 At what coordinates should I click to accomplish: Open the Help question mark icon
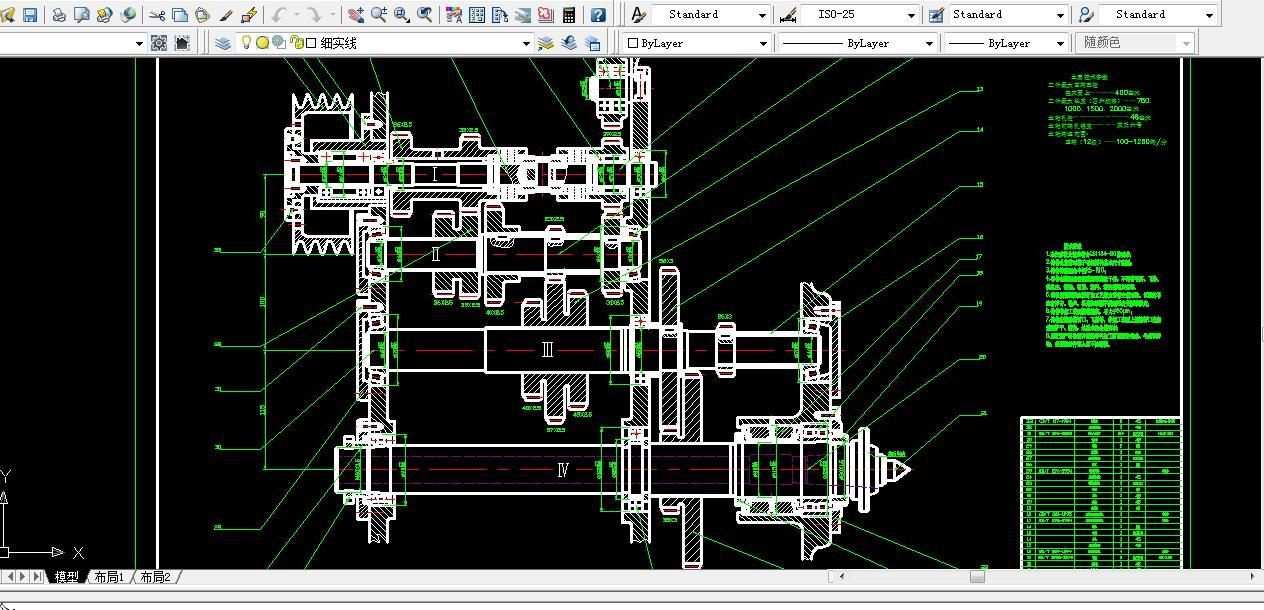click(x=598, y=15)
